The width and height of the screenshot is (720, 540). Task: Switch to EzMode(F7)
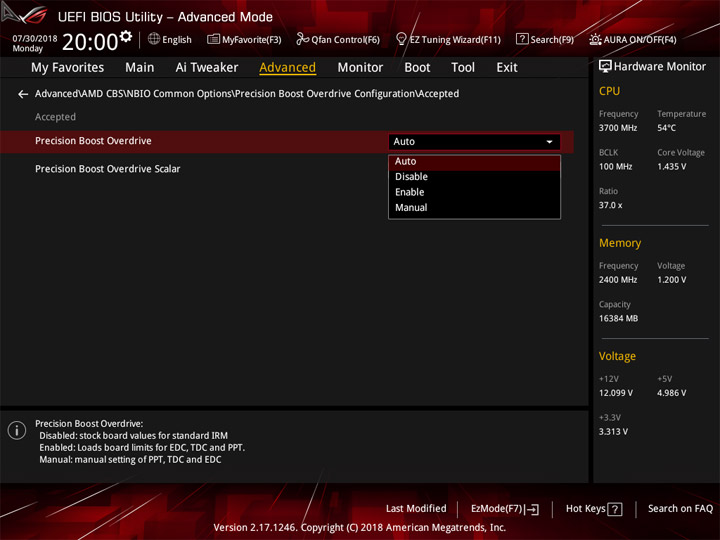point(505,509)
